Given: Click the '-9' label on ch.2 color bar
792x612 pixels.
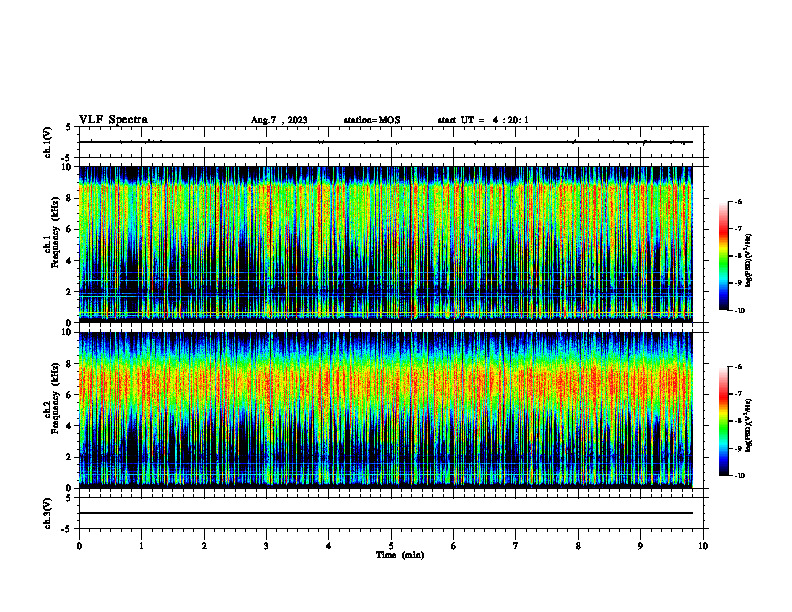Looking at the screenshot, I should tap(738, 448).
